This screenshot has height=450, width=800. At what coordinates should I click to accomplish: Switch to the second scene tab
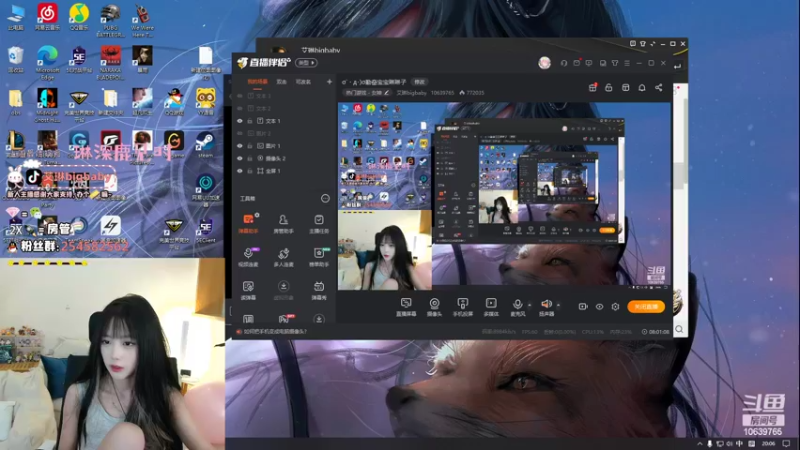(x=282, y=82)
